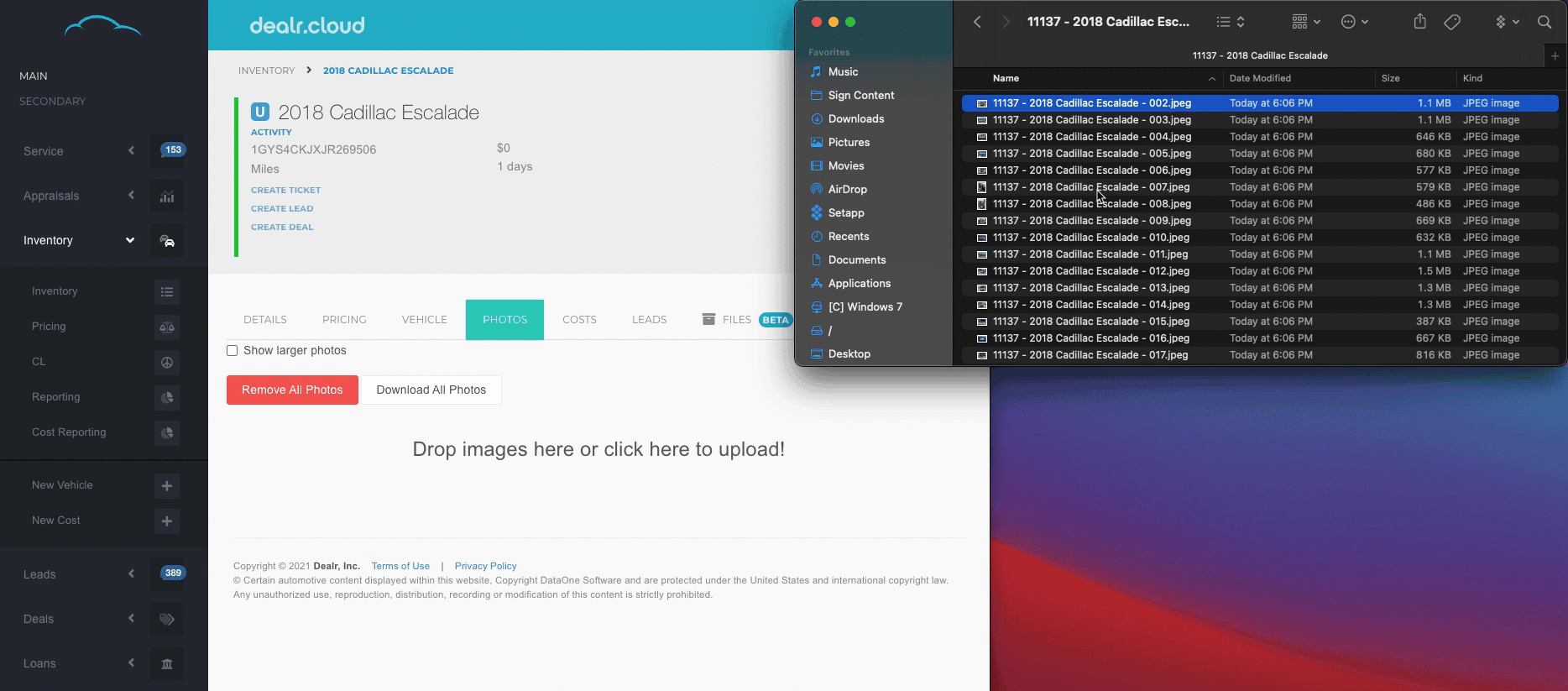This screenshot has height=691, width=1568.
Task: Select file Cadillac Escalade - 010.jpeg
Action: point(1091,238)
